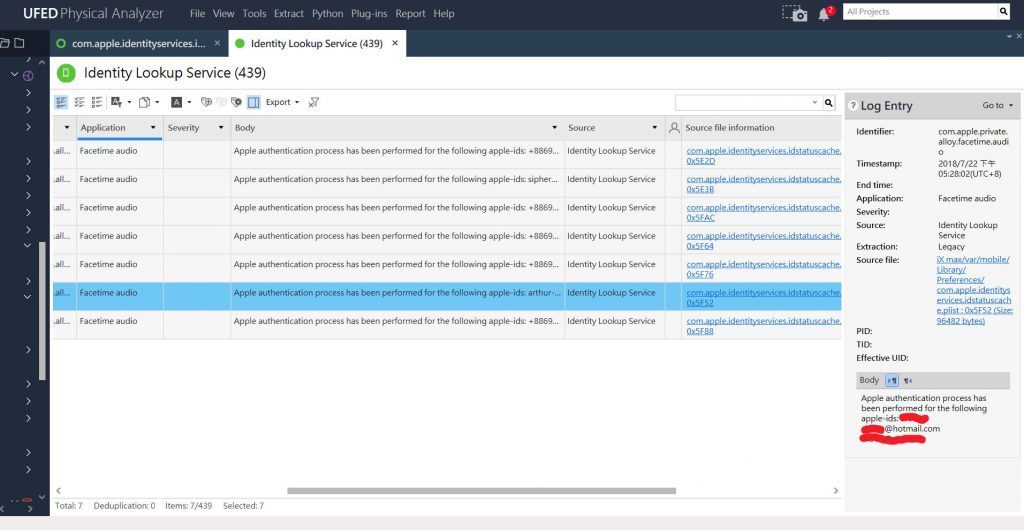
Task: Open source file link ending 0x5F64
Action: coord(763,241)
